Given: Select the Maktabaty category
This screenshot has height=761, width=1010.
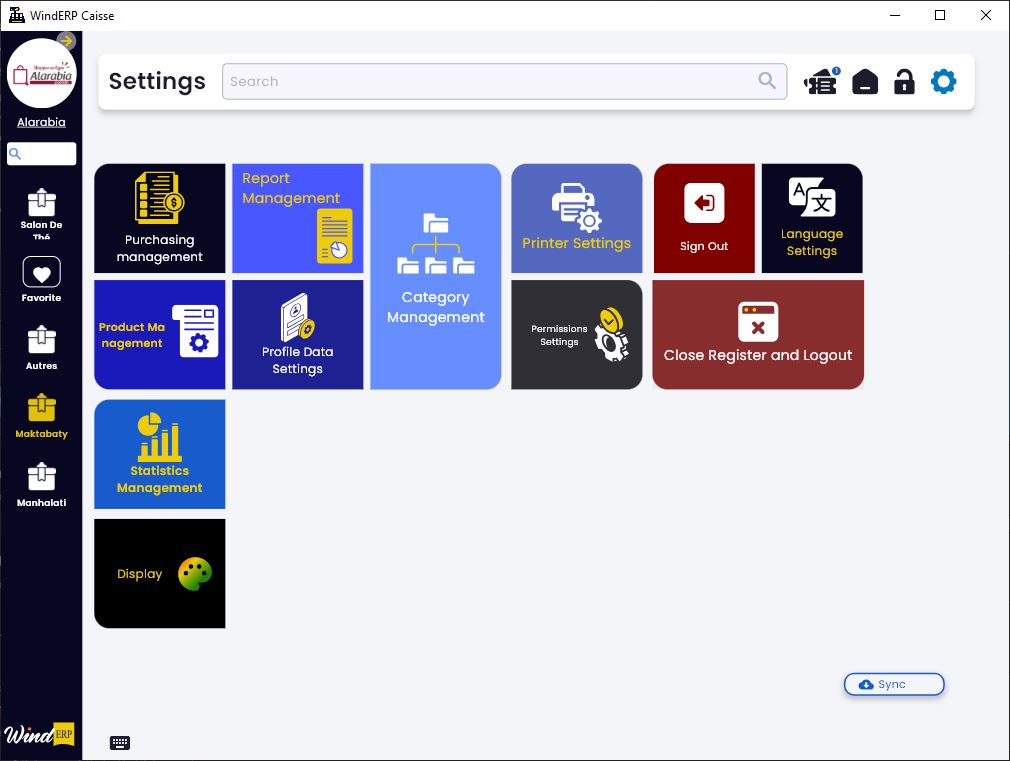Looking at the screenshot, I should coord(41,416).
